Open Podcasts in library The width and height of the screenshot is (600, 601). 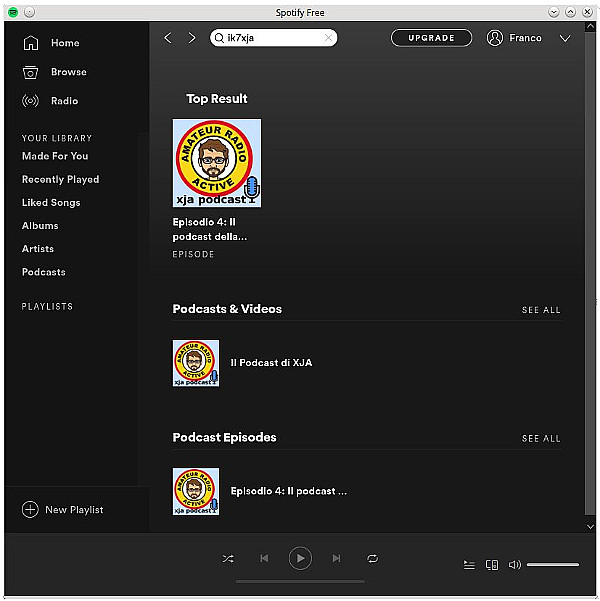(x=44, y=272)
